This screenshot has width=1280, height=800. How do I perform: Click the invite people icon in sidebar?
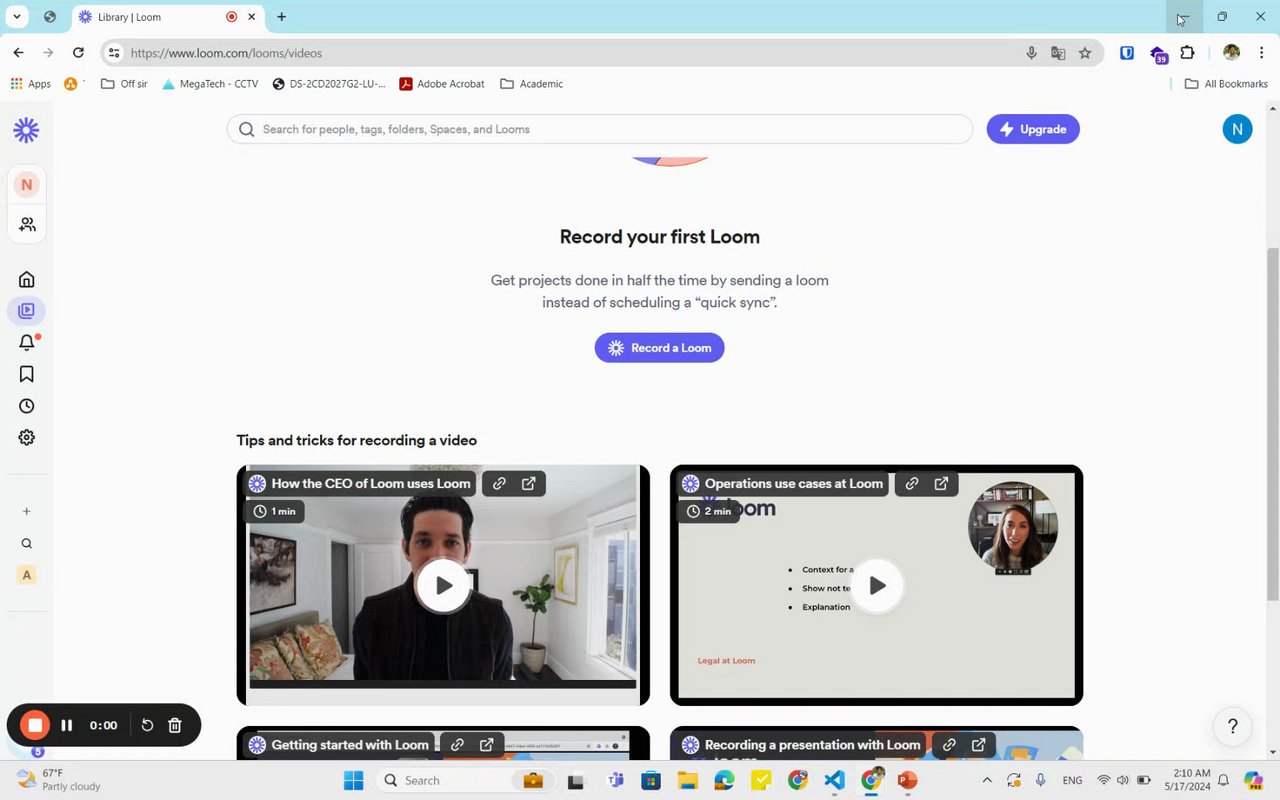click(x=27, y=224)
